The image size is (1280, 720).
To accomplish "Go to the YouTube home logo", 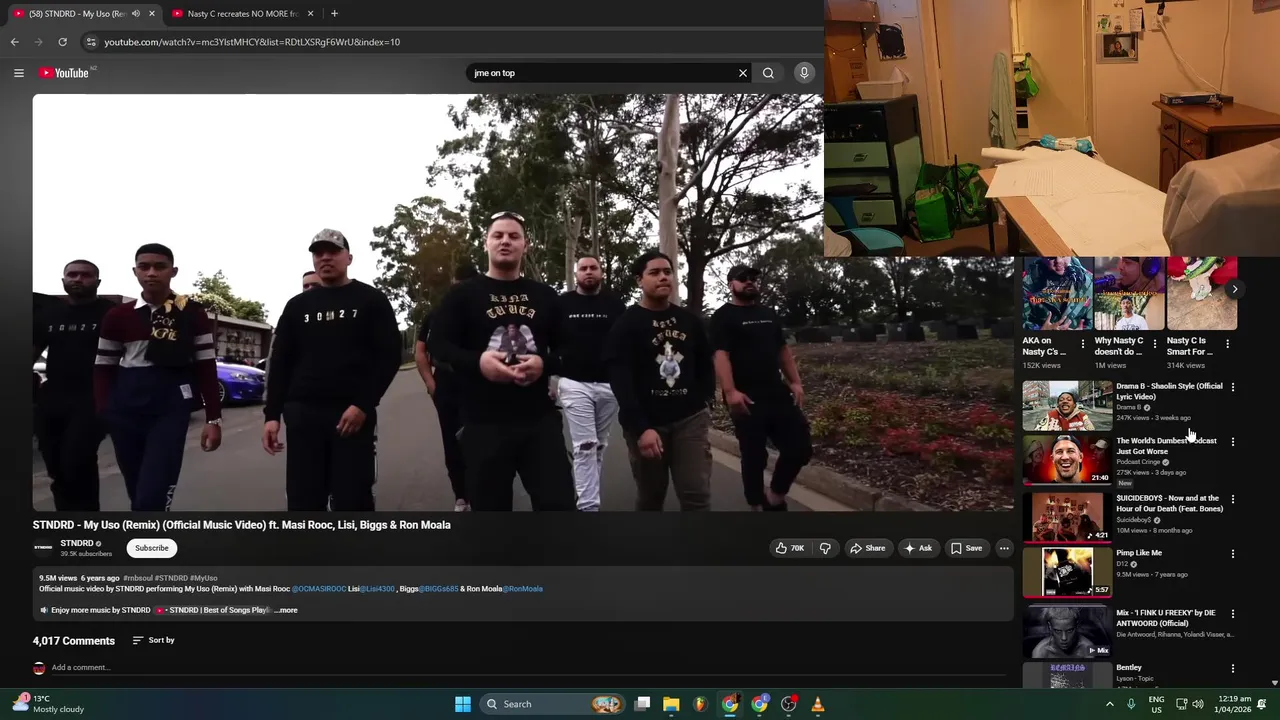I will (64, 72).
